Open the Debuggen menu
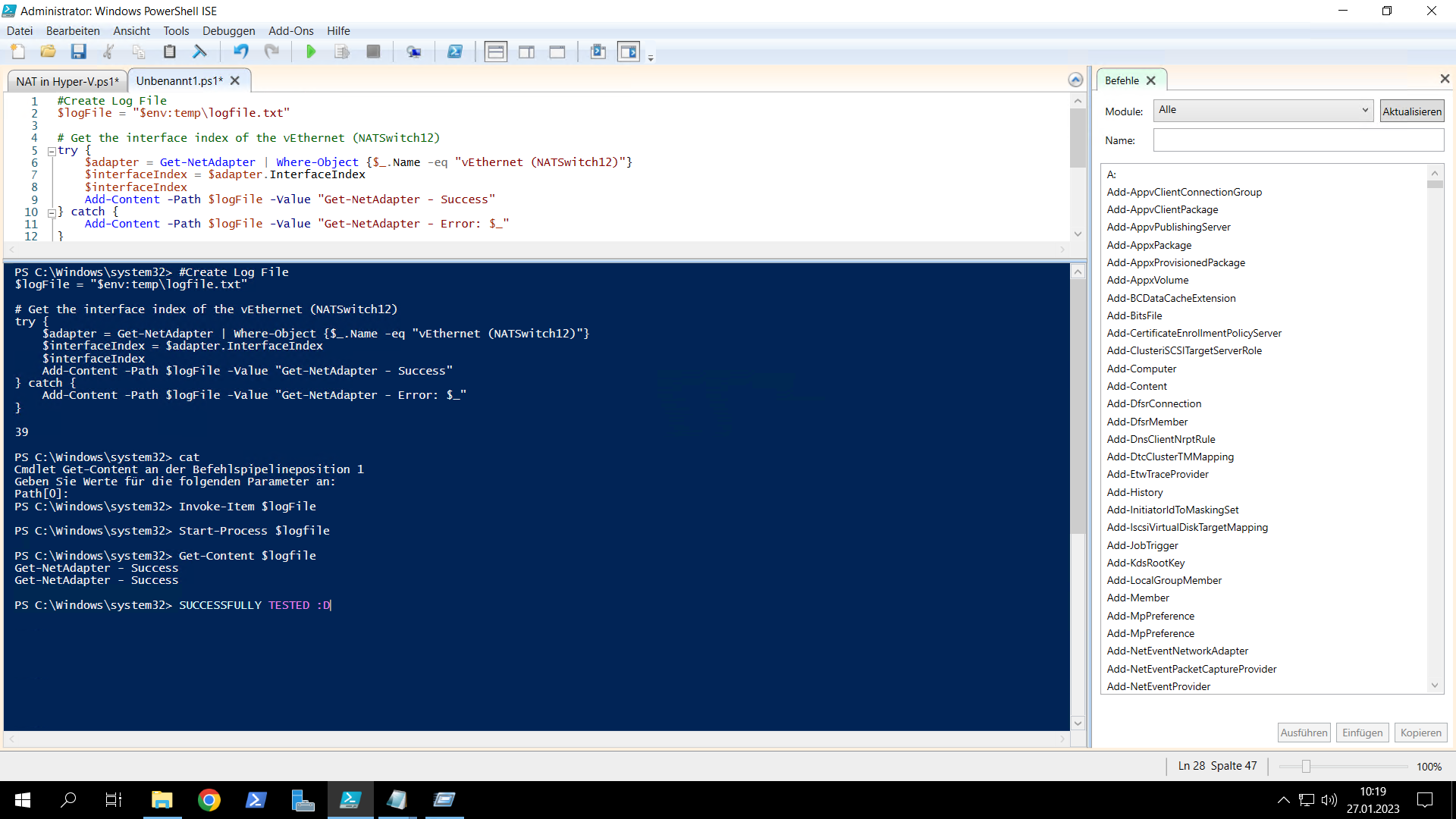 tap(228, 31)
